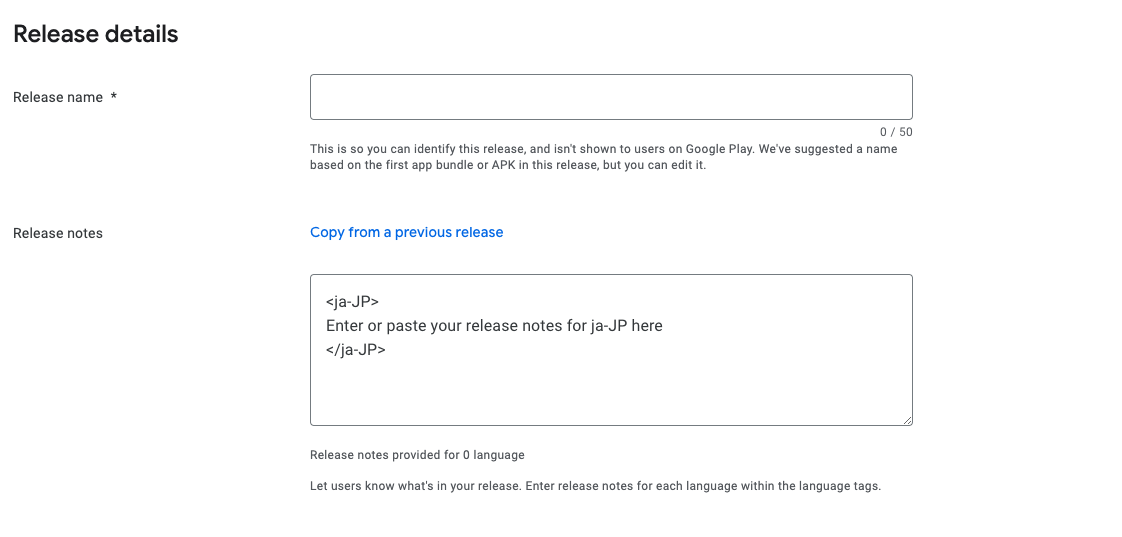
Task: Click the release notes box resize handle
Action: pos(907,420)
